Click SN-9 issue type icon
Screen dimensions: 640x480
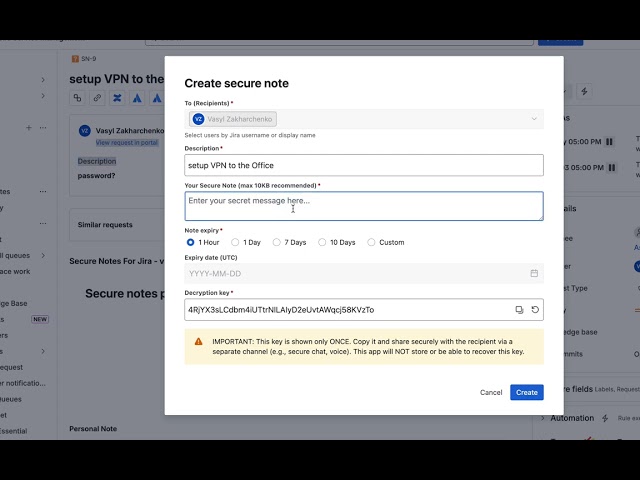(x=75, y=59)
